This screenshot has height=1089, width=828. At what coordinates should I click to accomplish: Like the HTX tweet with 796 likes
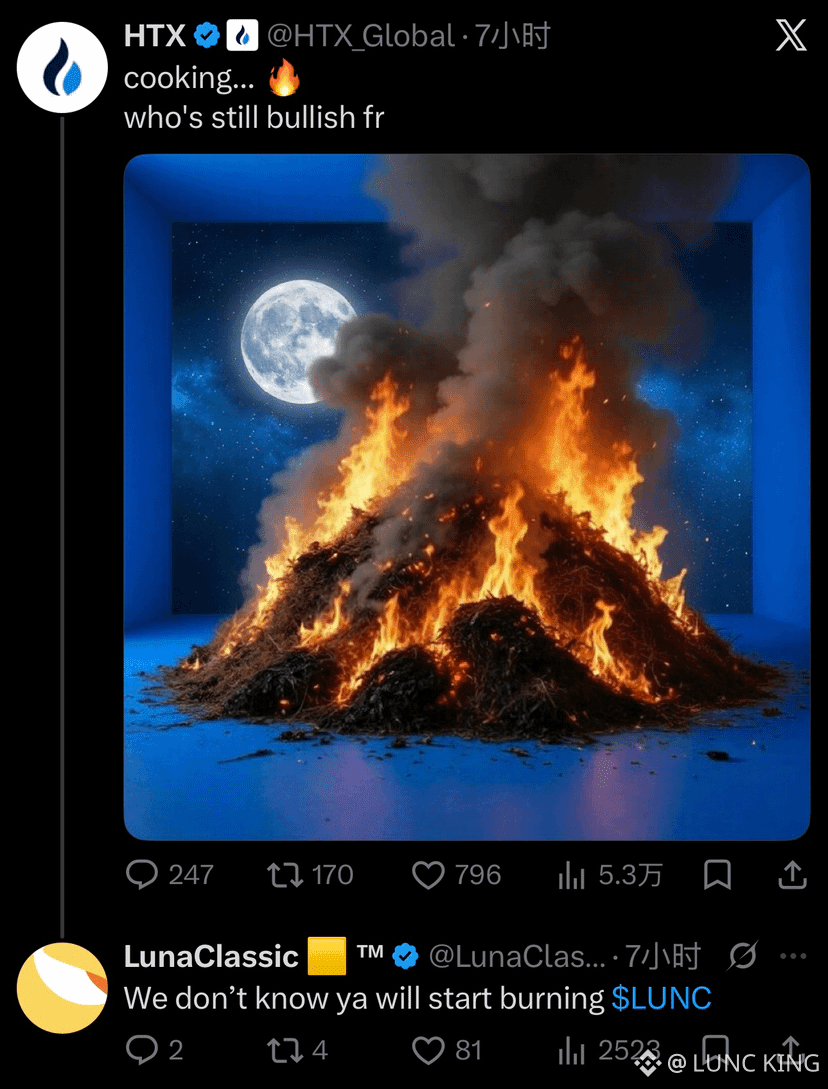(456, 874)
